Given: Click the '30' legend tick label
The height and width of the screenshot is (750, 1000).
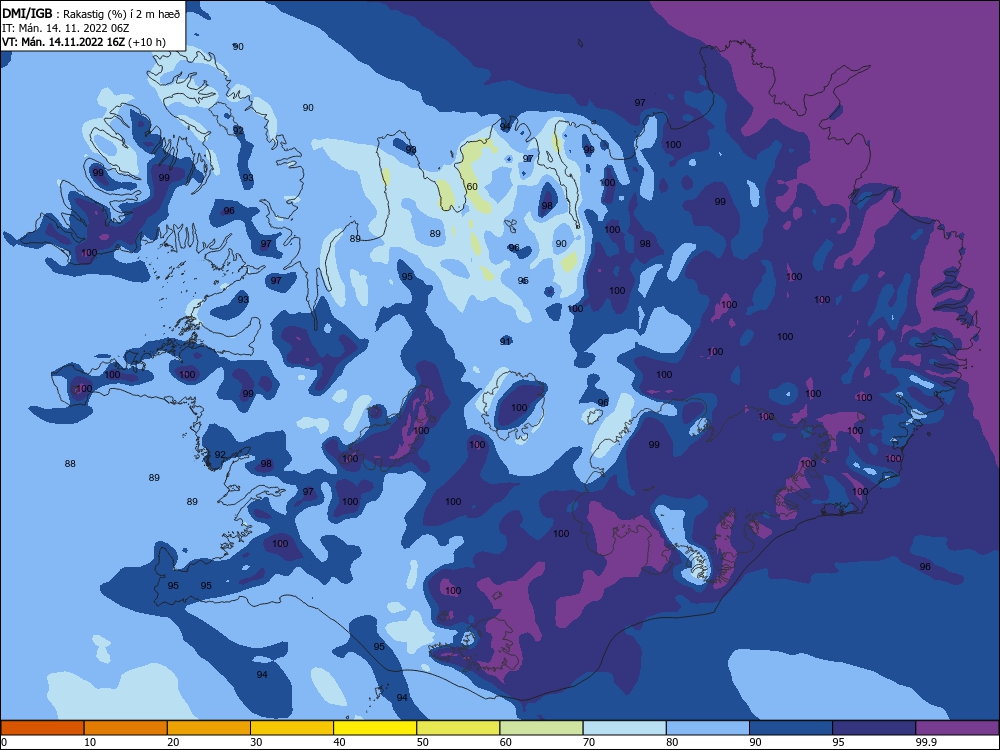Looking at the screenshot, I should tap(256, 742).
